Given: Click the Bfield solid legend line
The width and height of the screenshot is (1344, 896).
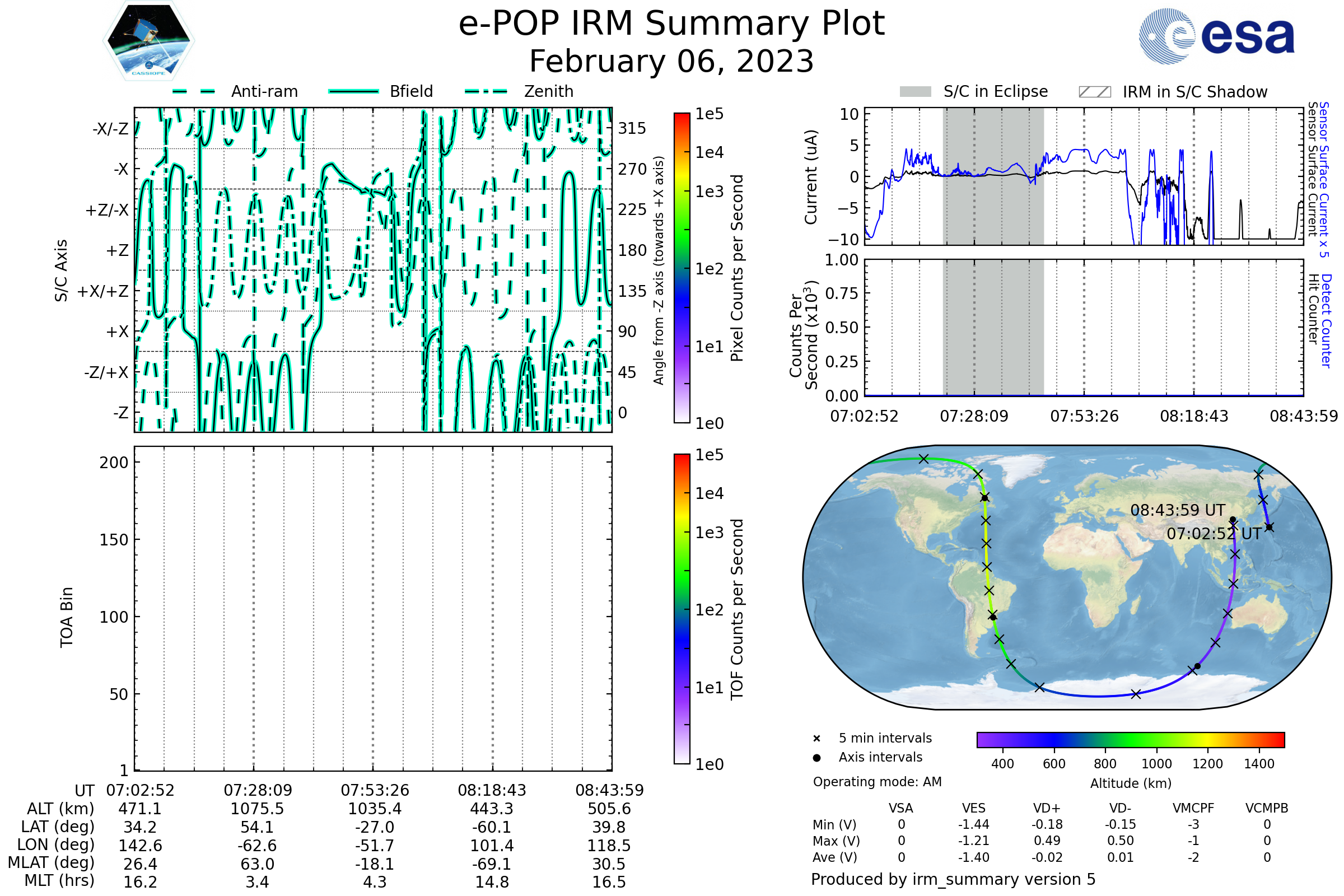Looking at the screenshot, I should (x=353, y=91).
